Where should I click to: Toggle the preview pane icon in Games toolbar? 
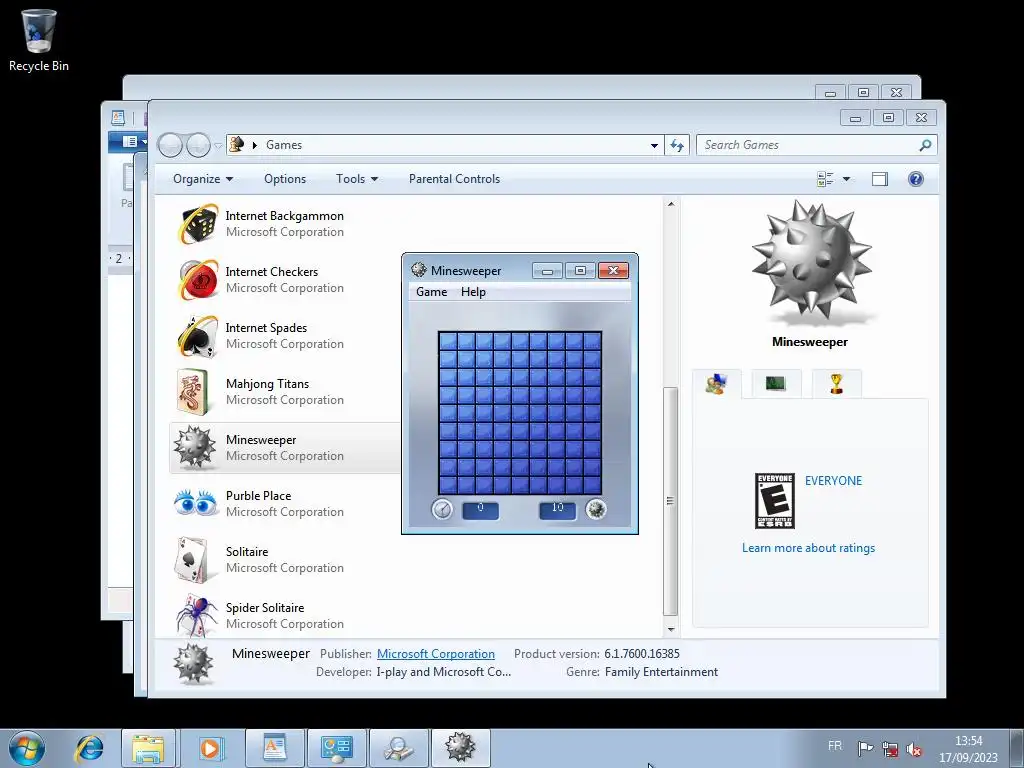click(x=880, y=179)
